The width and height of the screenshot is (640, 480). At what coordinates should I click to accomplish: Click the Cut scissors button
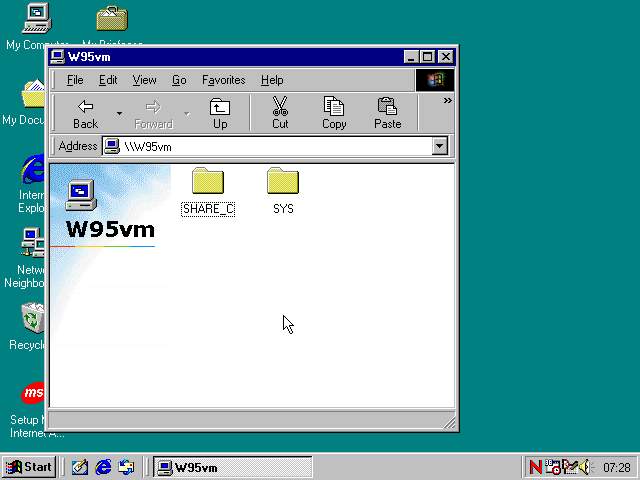point(280,113)
